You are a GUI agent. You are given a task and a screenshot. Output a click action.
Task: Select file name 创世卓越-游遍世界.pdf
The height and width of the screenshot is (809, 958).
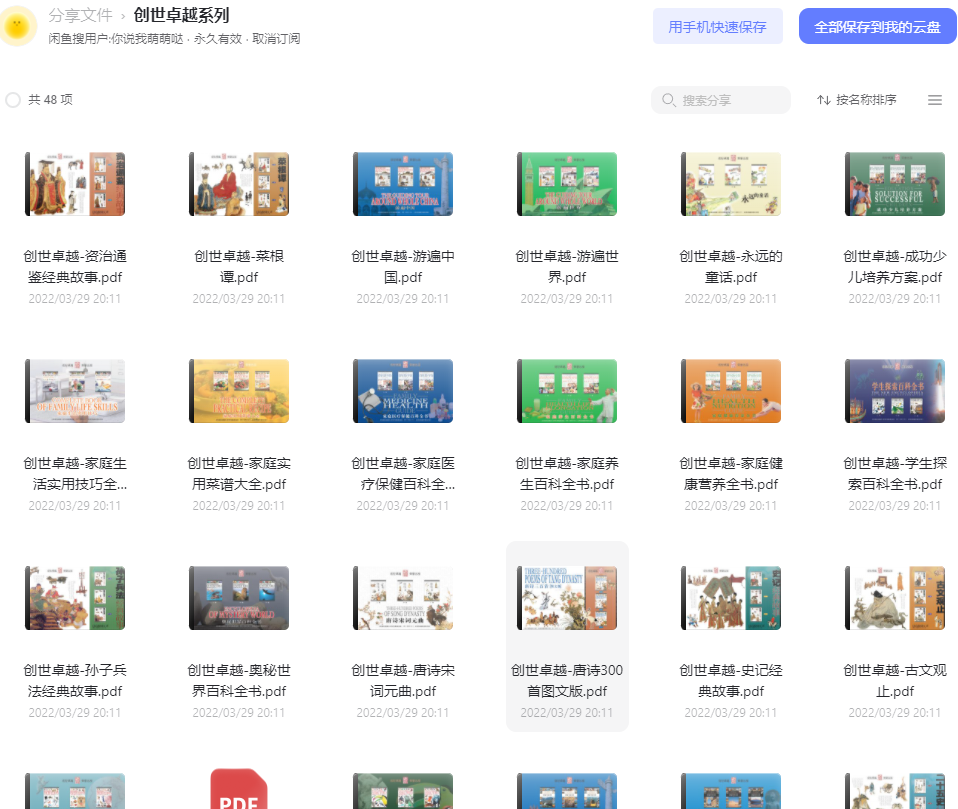coord(567,266)
